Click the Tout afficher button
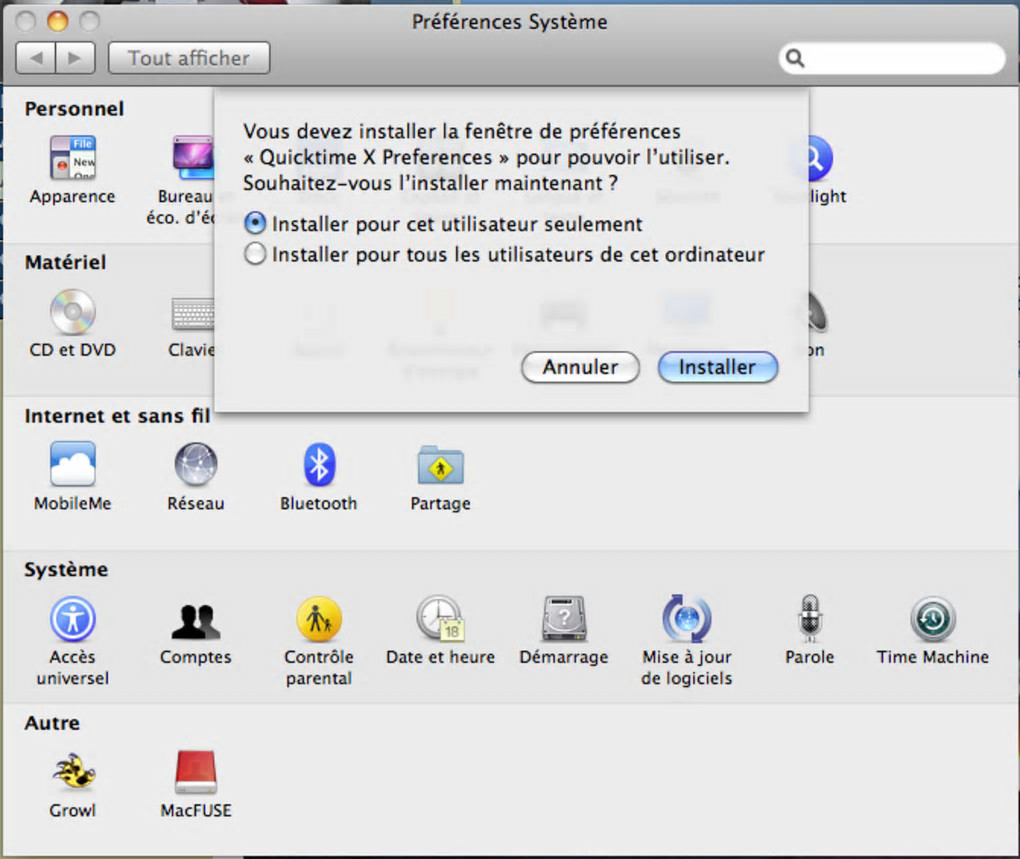This screenshot has width=1020, height=859. (x=189, y=58)
